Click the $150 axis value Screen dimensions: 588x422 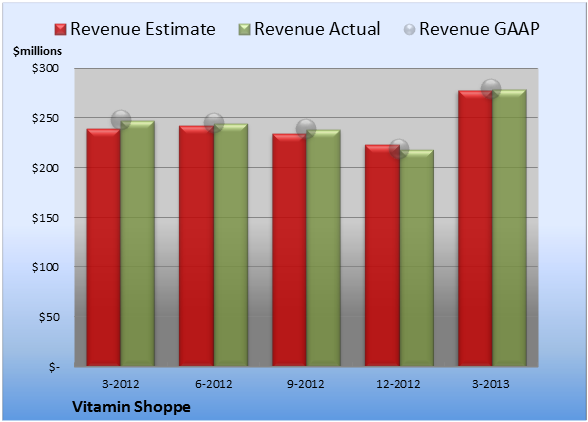[45, 218]
